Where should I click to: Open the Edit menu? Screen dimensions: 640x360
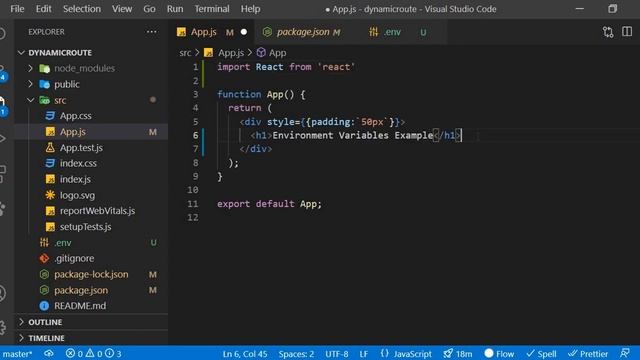point(43,9)
